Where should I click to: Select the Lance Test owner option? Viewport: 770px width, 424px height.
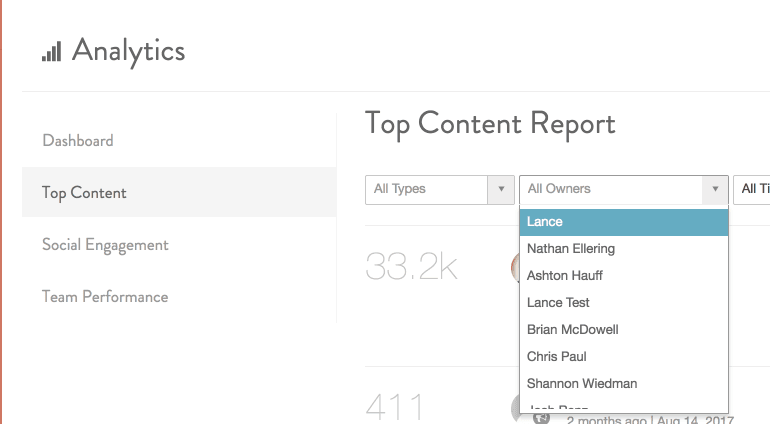(x=558, y=303)
